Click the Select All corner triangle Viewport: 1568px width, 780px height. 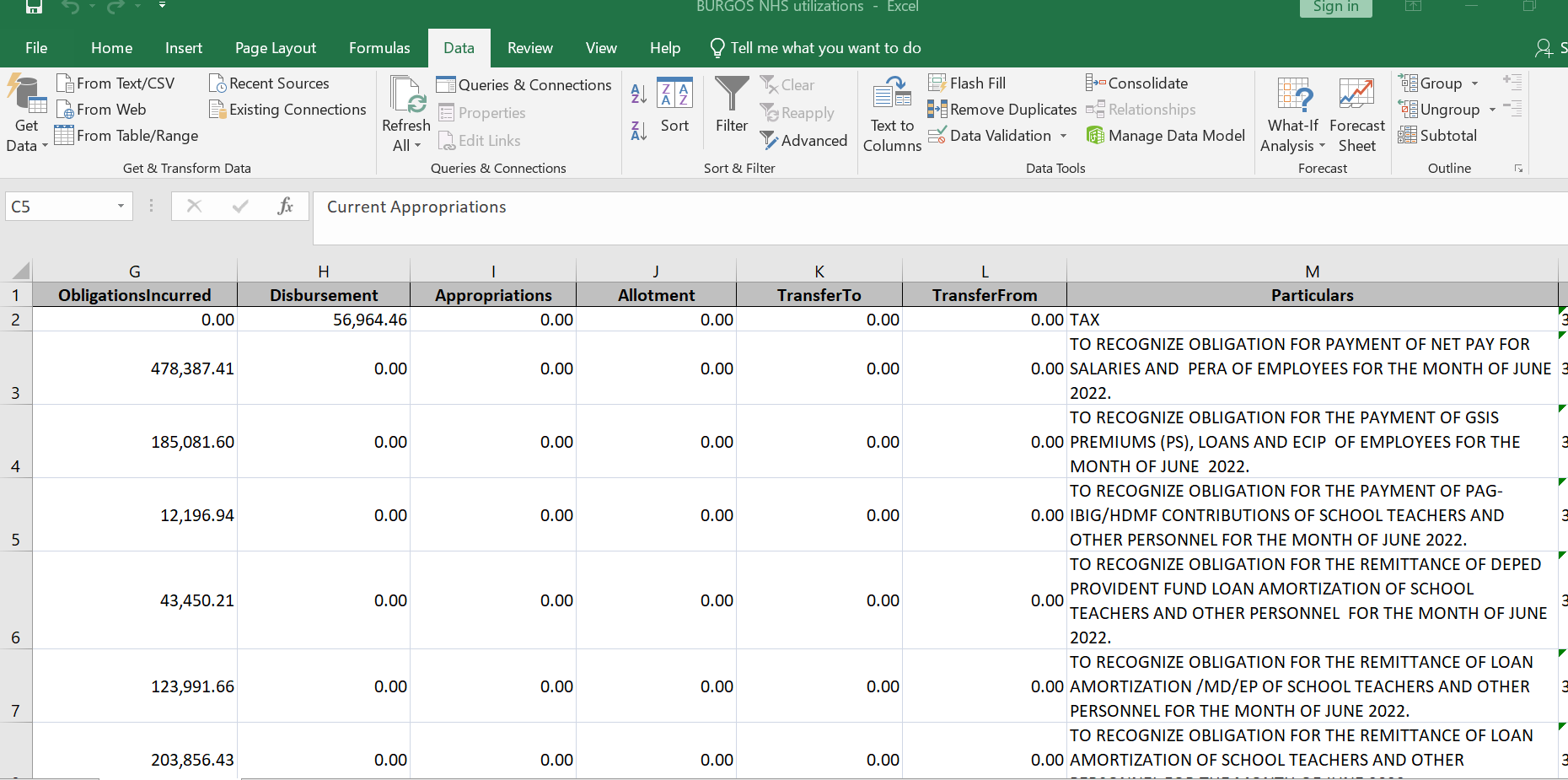pos(20,272)
